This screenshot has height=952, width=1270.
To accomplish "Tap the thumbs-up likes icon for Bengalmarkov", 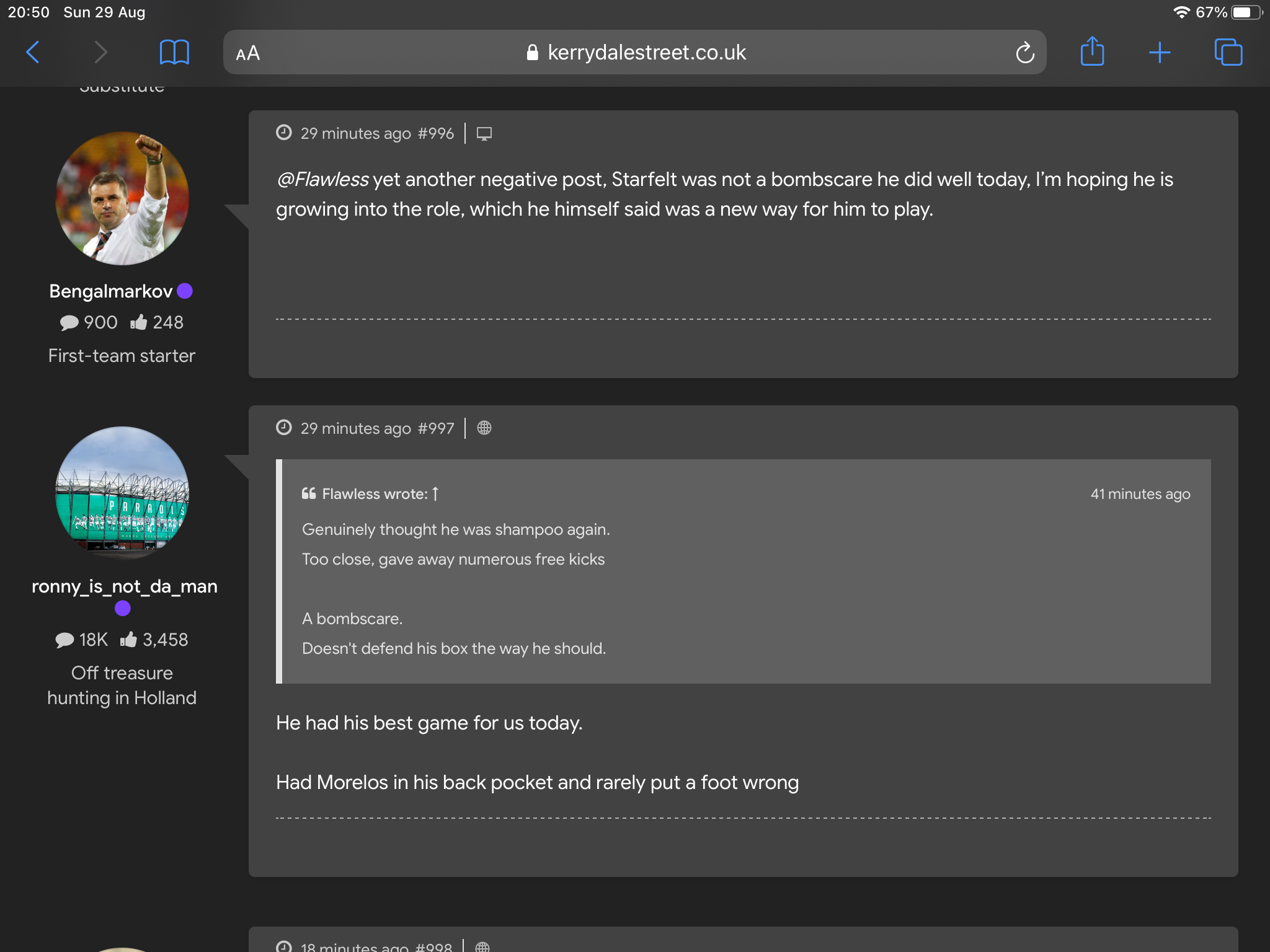I will point(138,322).
